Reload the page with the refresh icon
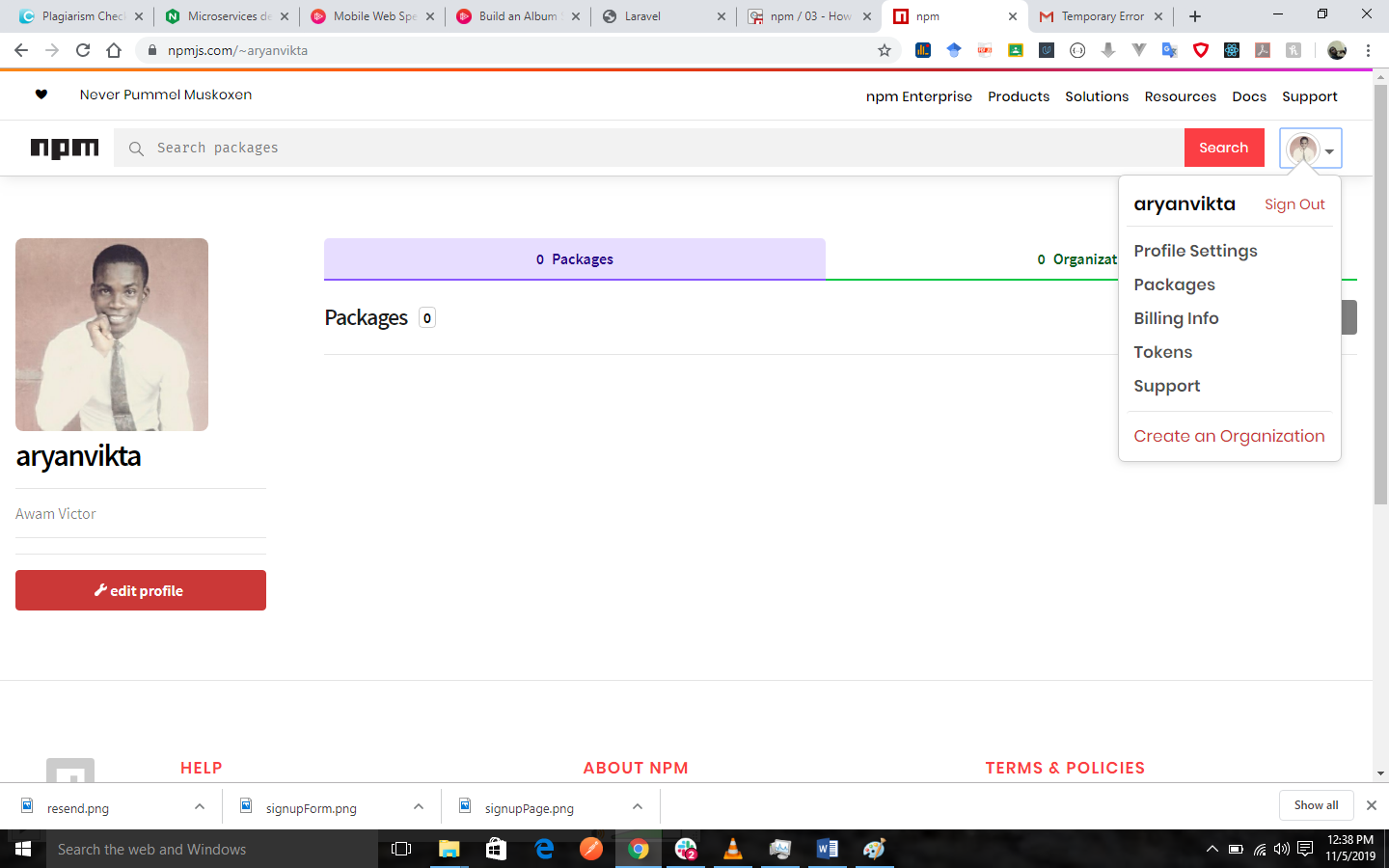1389x868 pixels. (x=83, y=50)
